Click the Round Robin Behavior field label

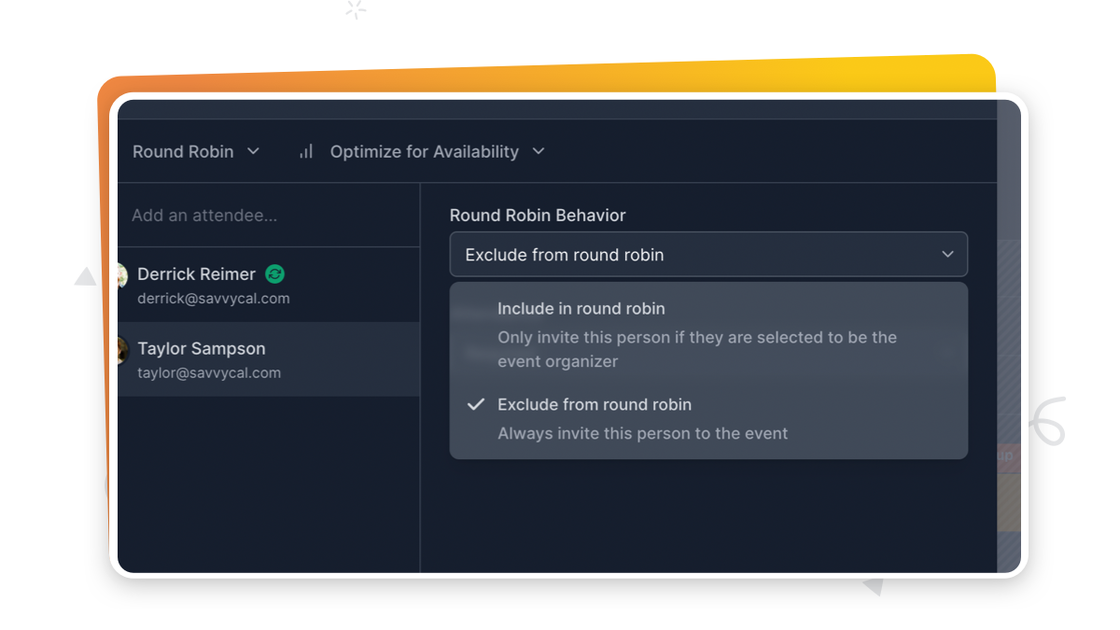pyautogui.click(x=537, y=215)
